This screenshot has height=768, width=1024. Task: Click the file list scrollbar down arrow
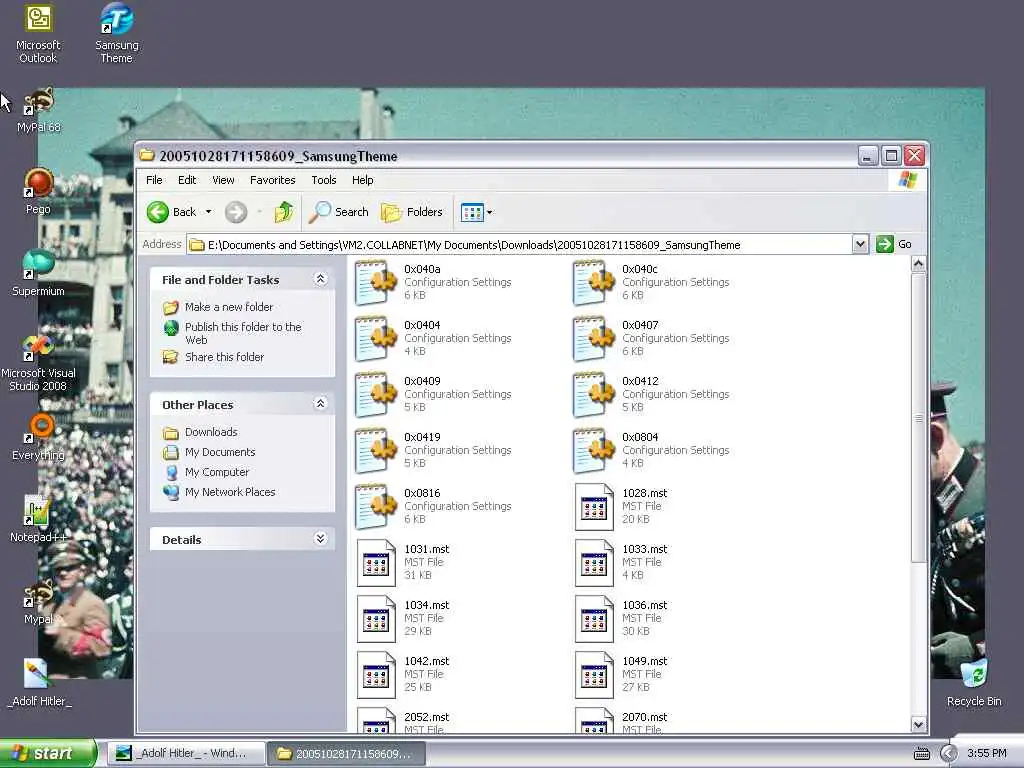(918, 724)
